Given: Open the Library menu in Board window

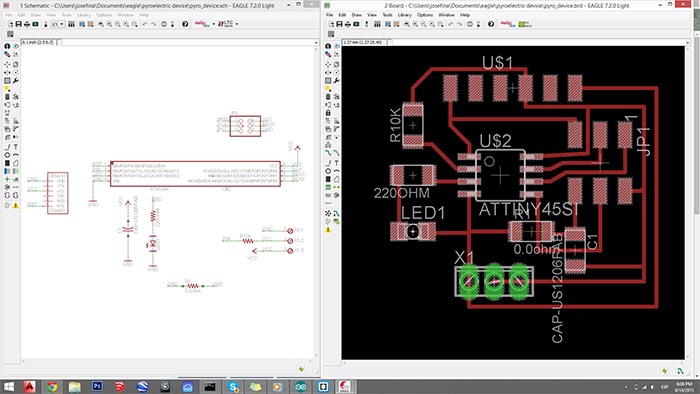Looking at the screenshot, I should [x=404, y=15].
